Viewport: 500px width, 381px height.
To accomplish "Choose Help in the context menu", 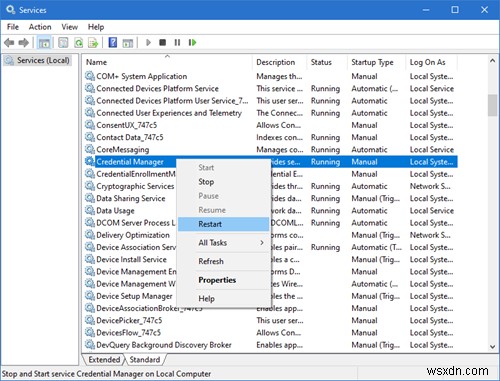I will click(223, 299).
